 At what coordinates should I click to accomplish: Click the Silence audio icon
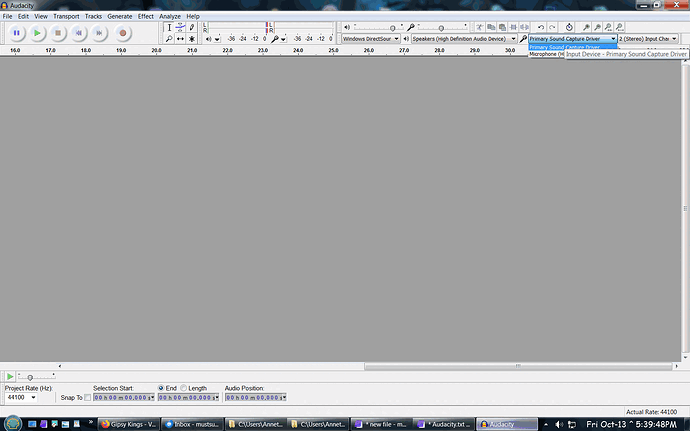click(524, 27)
